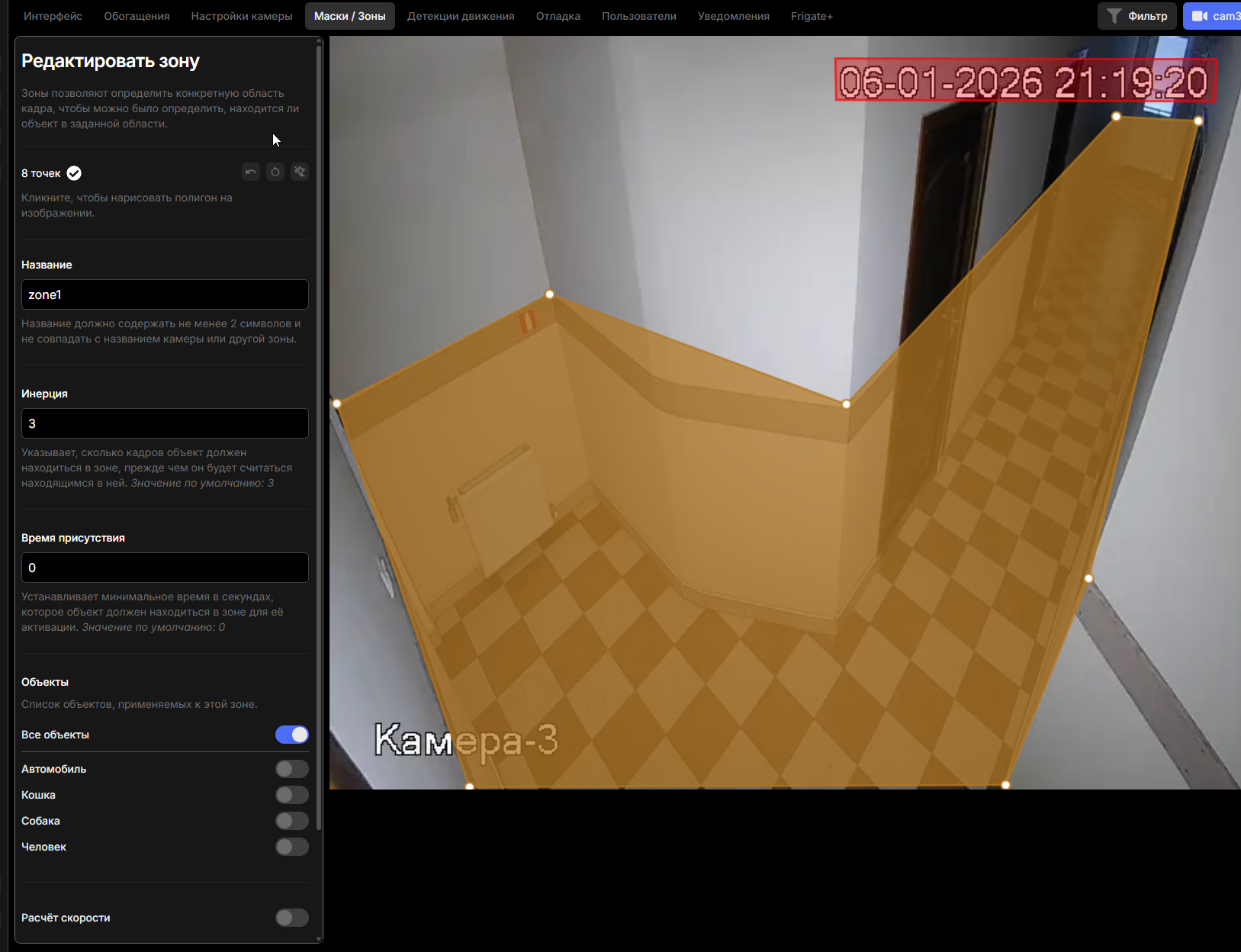Select the polygon vertex at the image's left edge
The image size is (1241, 952).
[337, 404]
